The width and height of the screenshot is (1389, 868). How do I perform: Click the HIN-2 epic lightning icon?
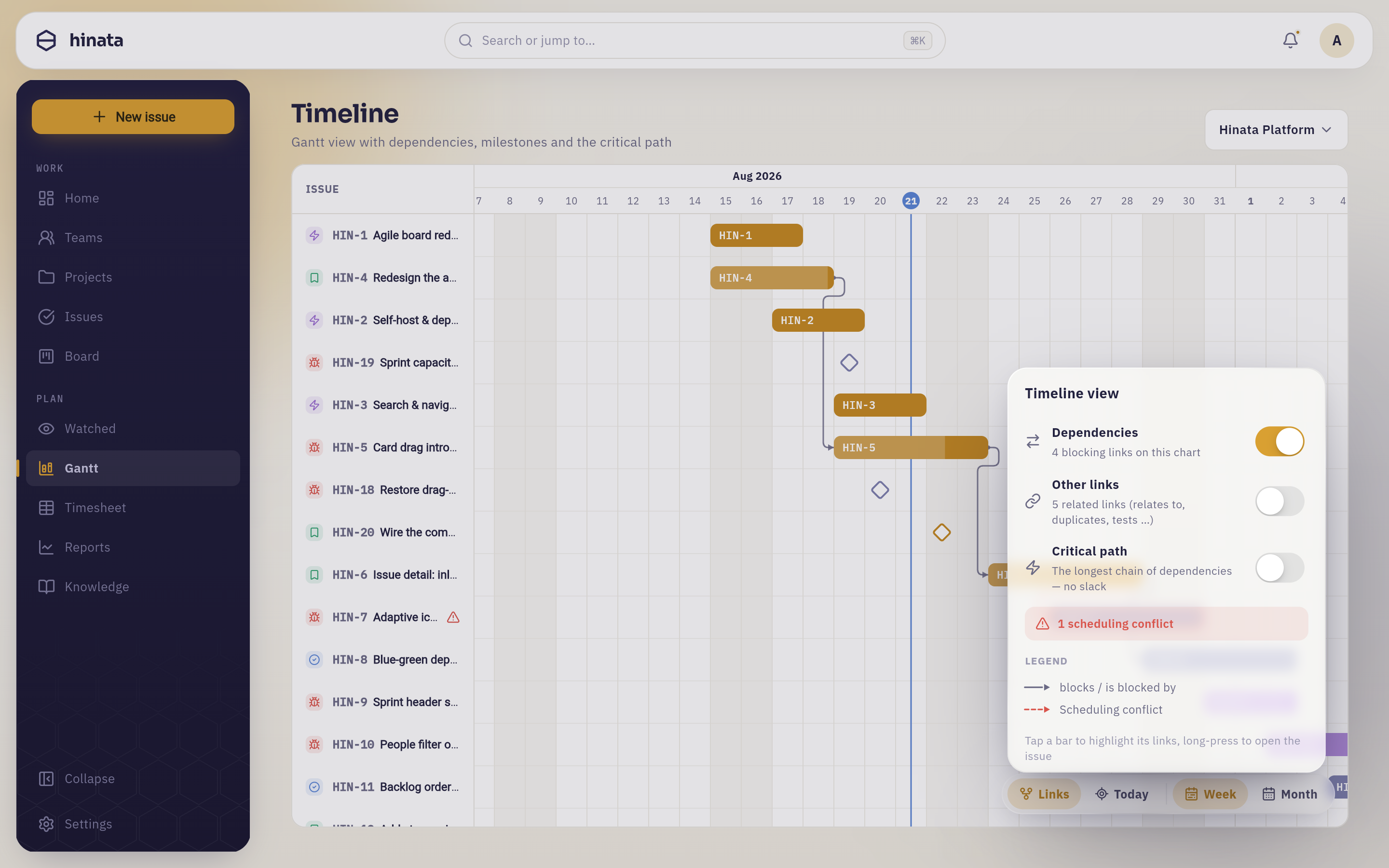[x=314, y=320]
